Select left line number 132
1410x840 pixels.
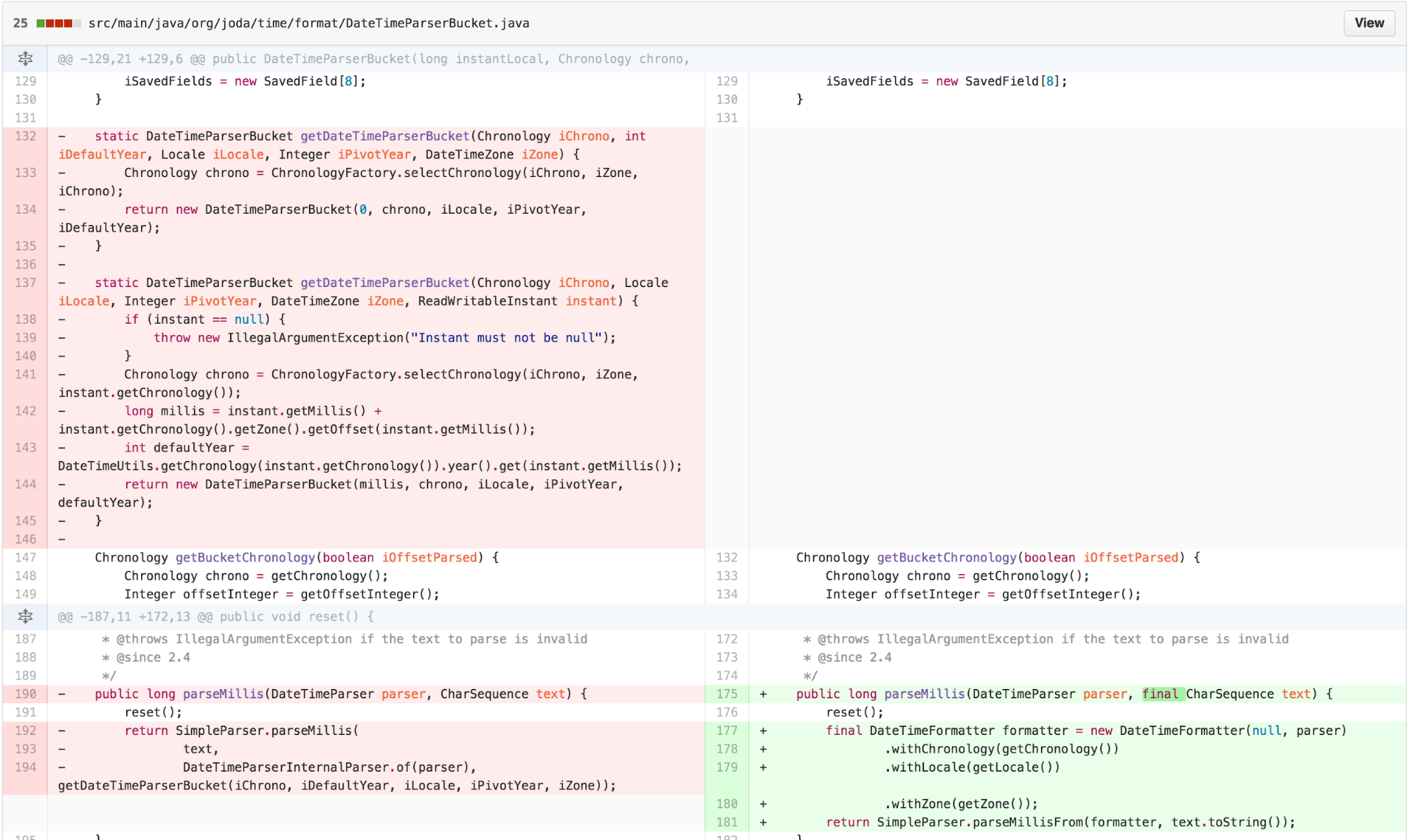[25, 136]
